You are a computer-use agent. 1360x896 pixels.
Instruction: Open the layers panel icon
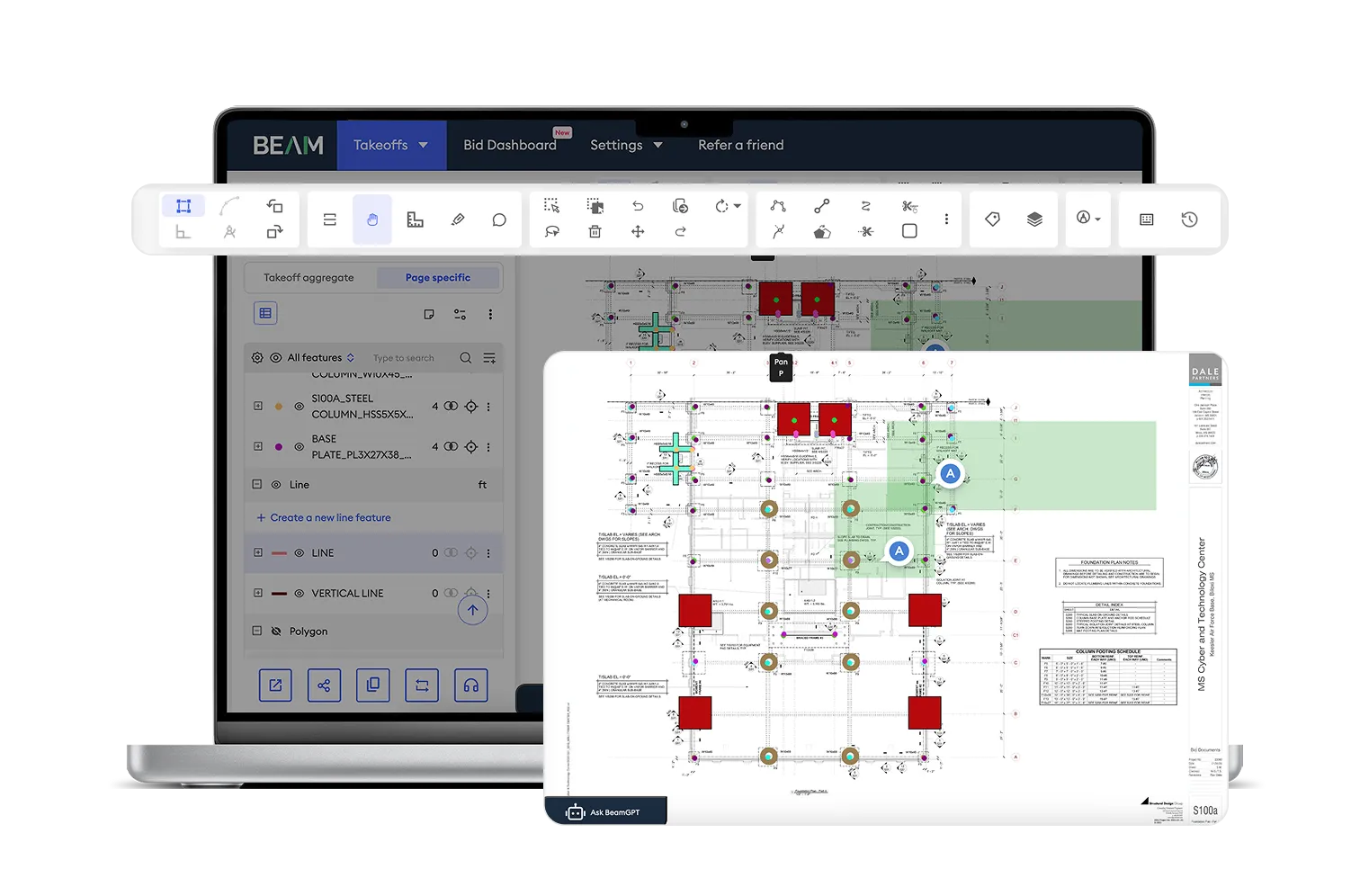[x=1034, y=220]
